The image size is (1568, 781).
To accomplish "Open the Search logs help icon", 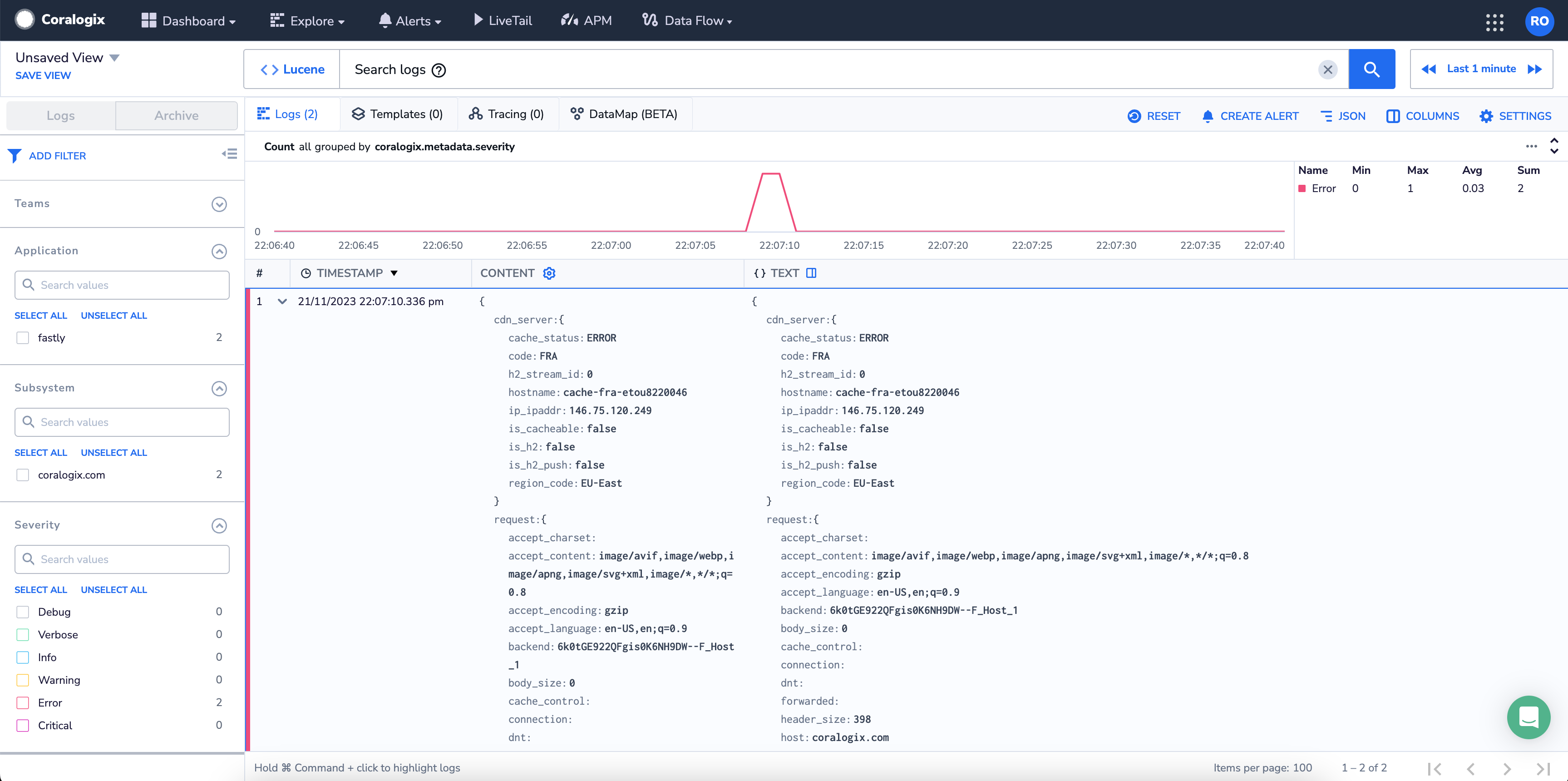I will click(x=438, y=70).
